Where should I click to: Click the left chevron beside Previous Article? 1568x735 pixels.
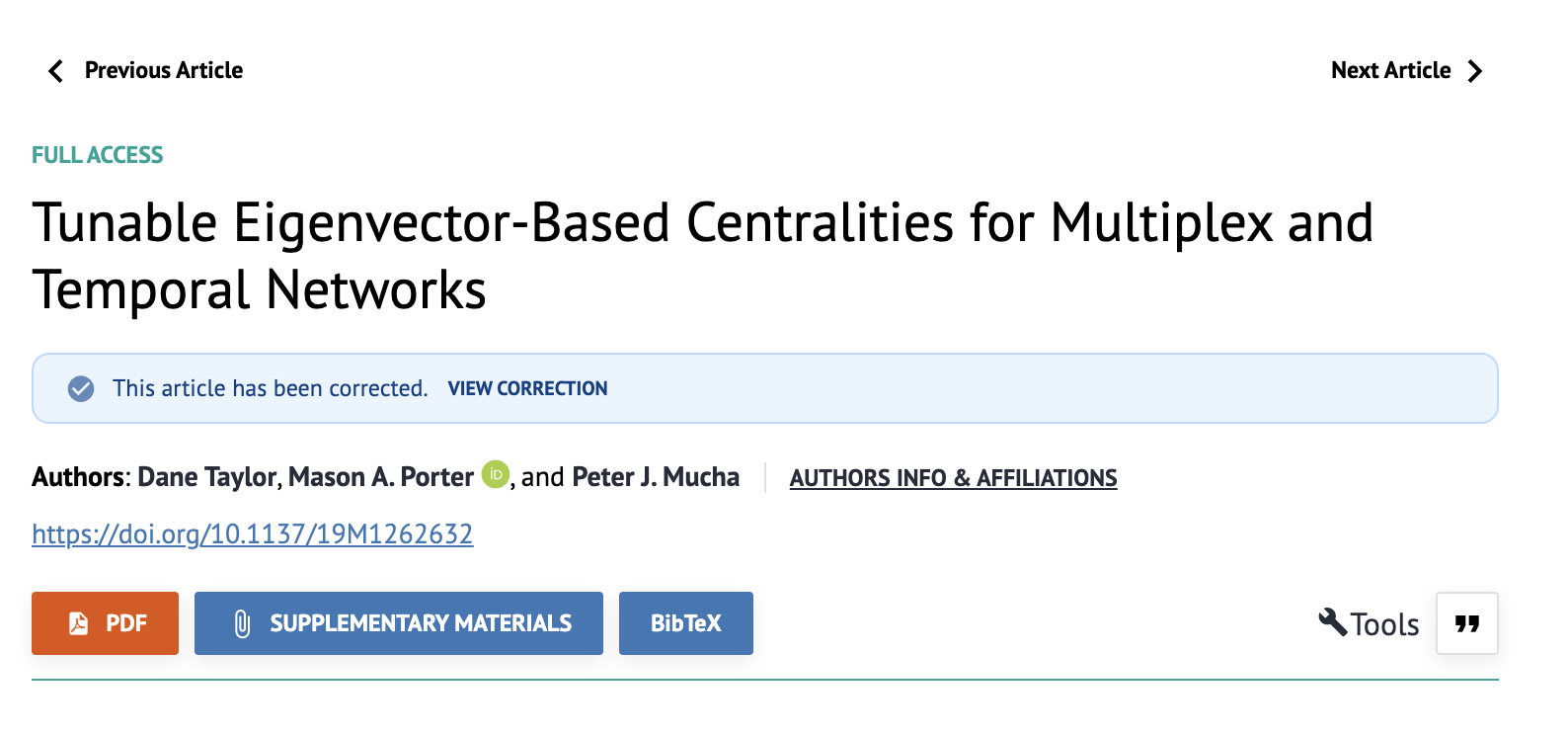(x=56, y=71)
